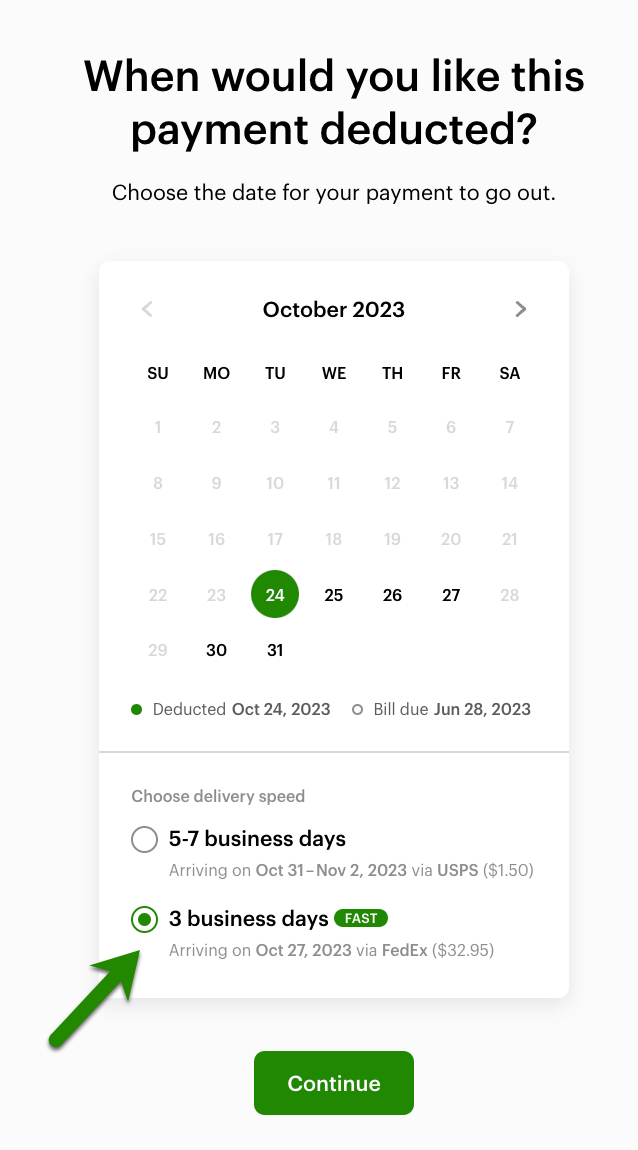
Task: Click the green Deducted legend dot
Action: point(137,710)
